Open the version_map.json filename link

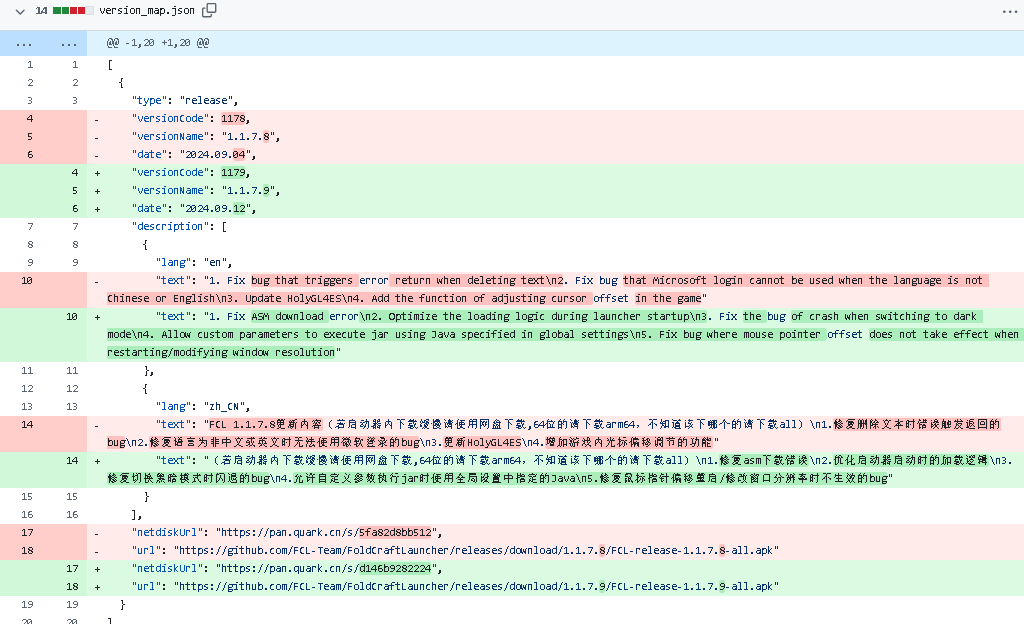(x=147, y=10)
